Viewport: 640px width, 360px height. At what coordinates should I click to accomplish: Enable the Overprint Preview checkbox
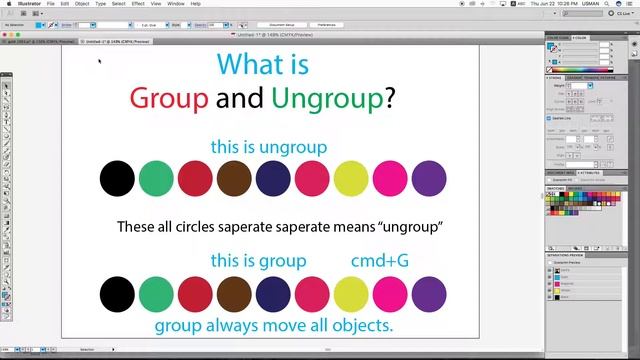[550, 262]
